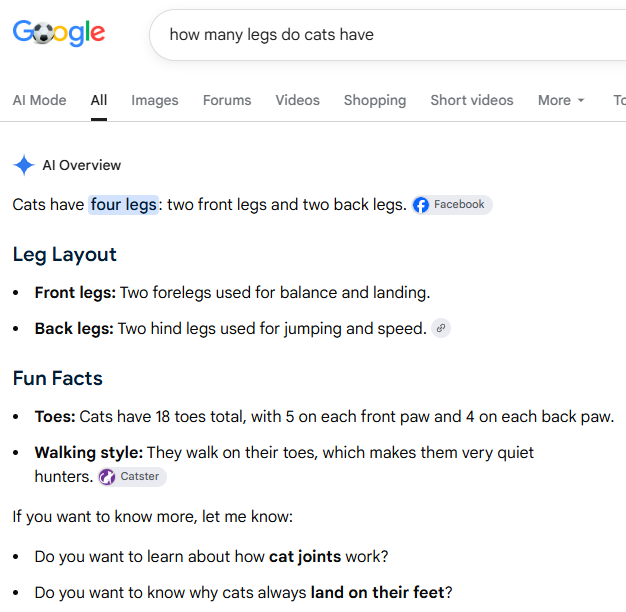Open the Catster source chip
626x612 pixels.
[x=133, y=477]
